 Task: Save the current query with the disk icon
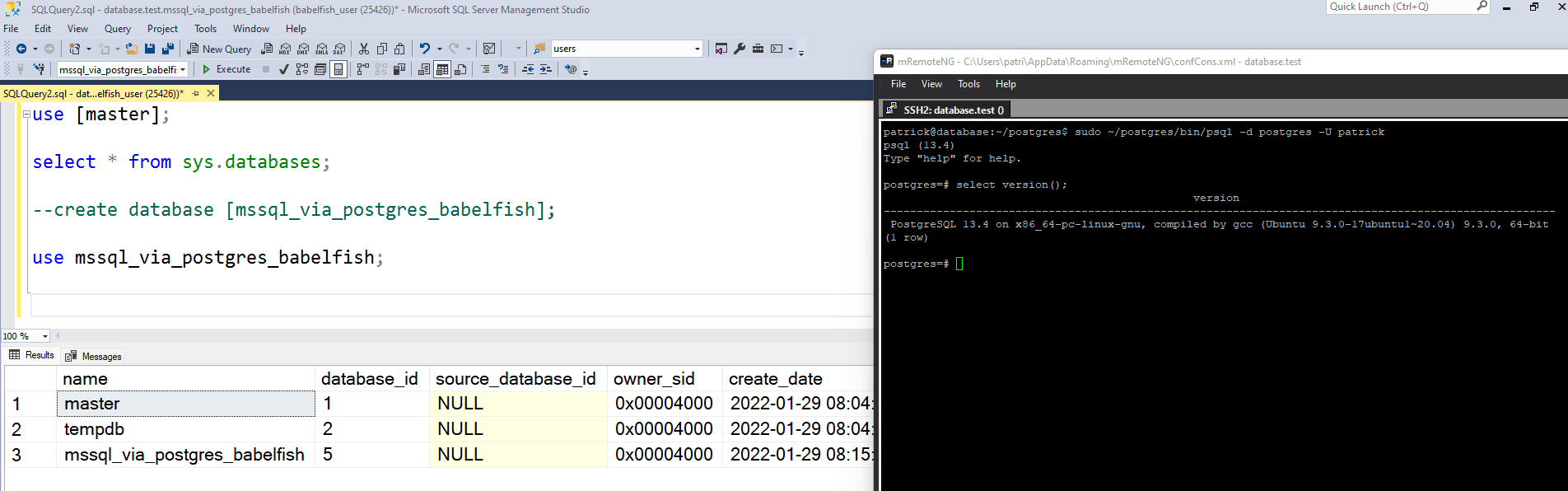[150, 49]
